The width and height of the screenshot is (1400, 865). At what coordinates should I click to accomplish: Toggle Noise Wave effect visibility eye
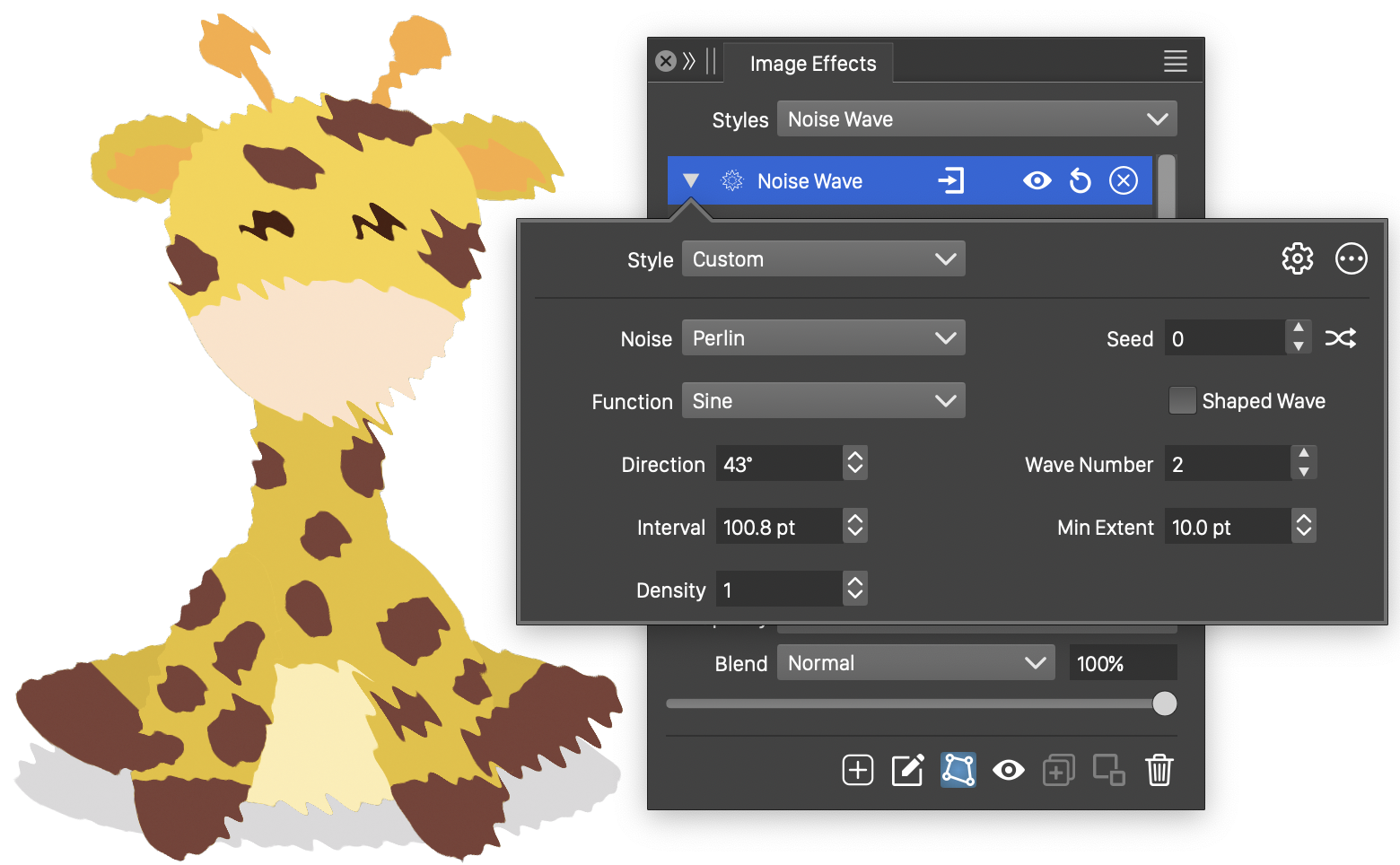(1037, 181)
